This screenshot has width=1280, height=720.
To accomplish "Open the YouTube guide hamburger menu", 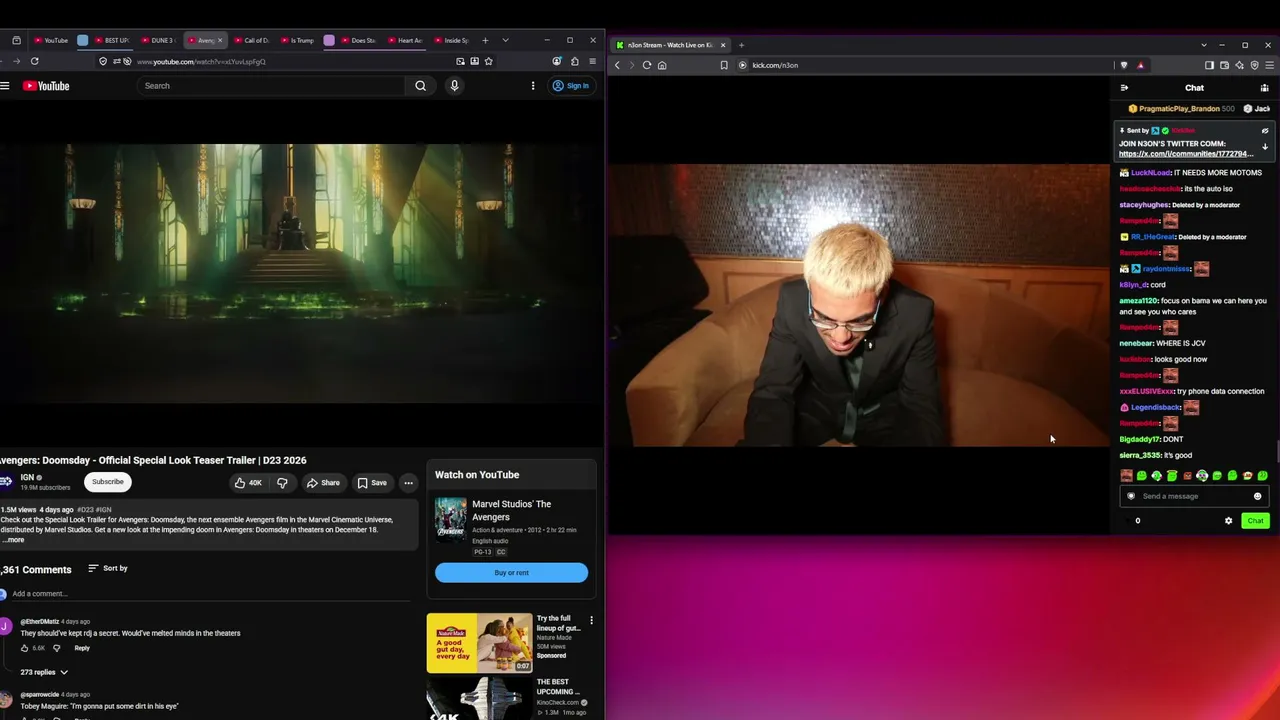I will tap(5, 86).
